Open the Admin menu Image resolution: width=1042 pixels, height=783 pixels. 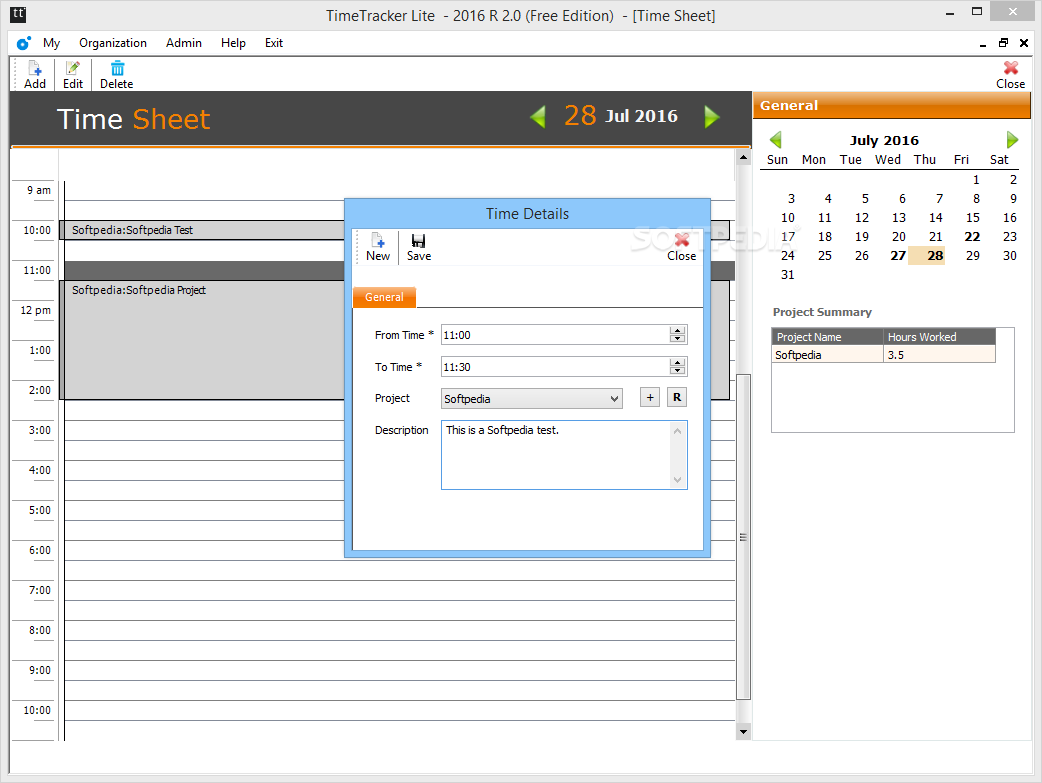tap(183, 43)
